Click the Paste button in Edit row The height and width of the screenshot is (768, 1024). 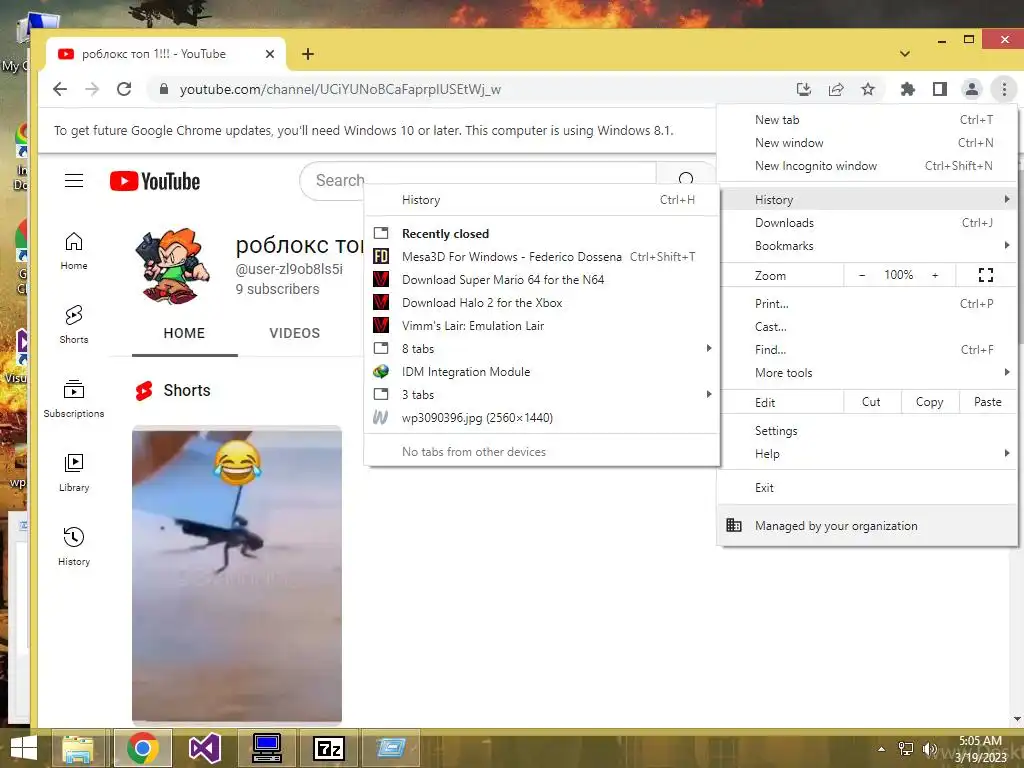tap(987, 402)
